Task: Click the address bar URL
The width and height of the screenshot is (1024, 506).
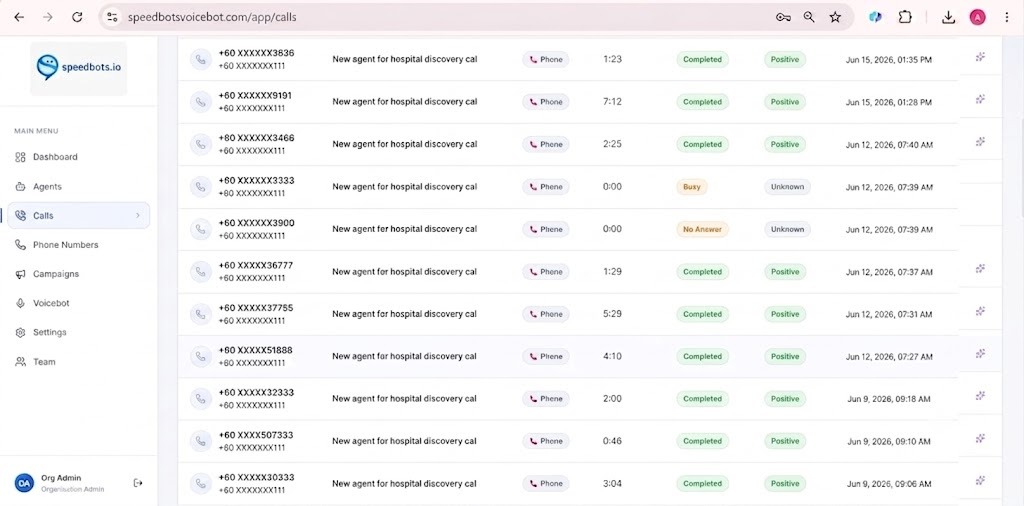Action: [212, 18]
